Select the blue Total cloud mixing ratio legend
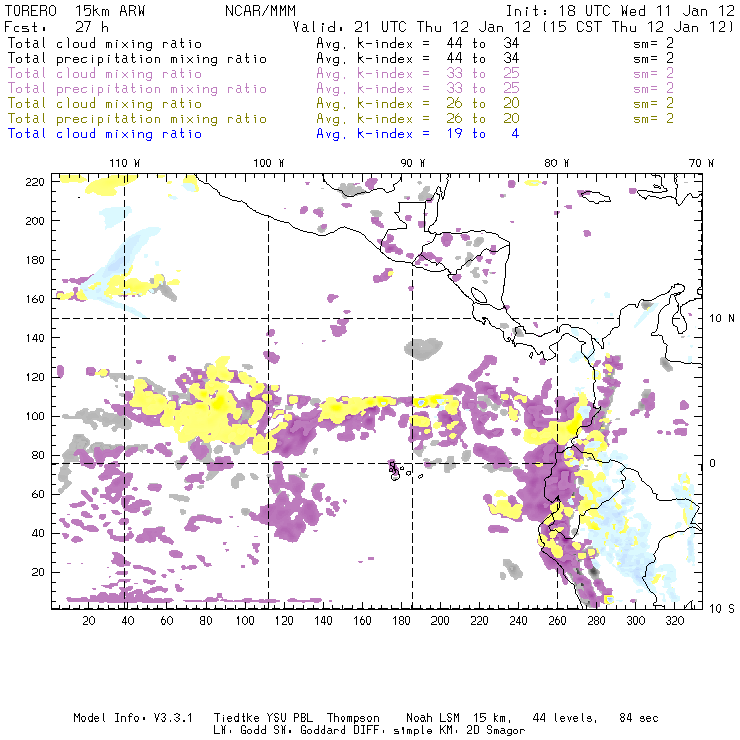740x740 pixels. [104, 133]
